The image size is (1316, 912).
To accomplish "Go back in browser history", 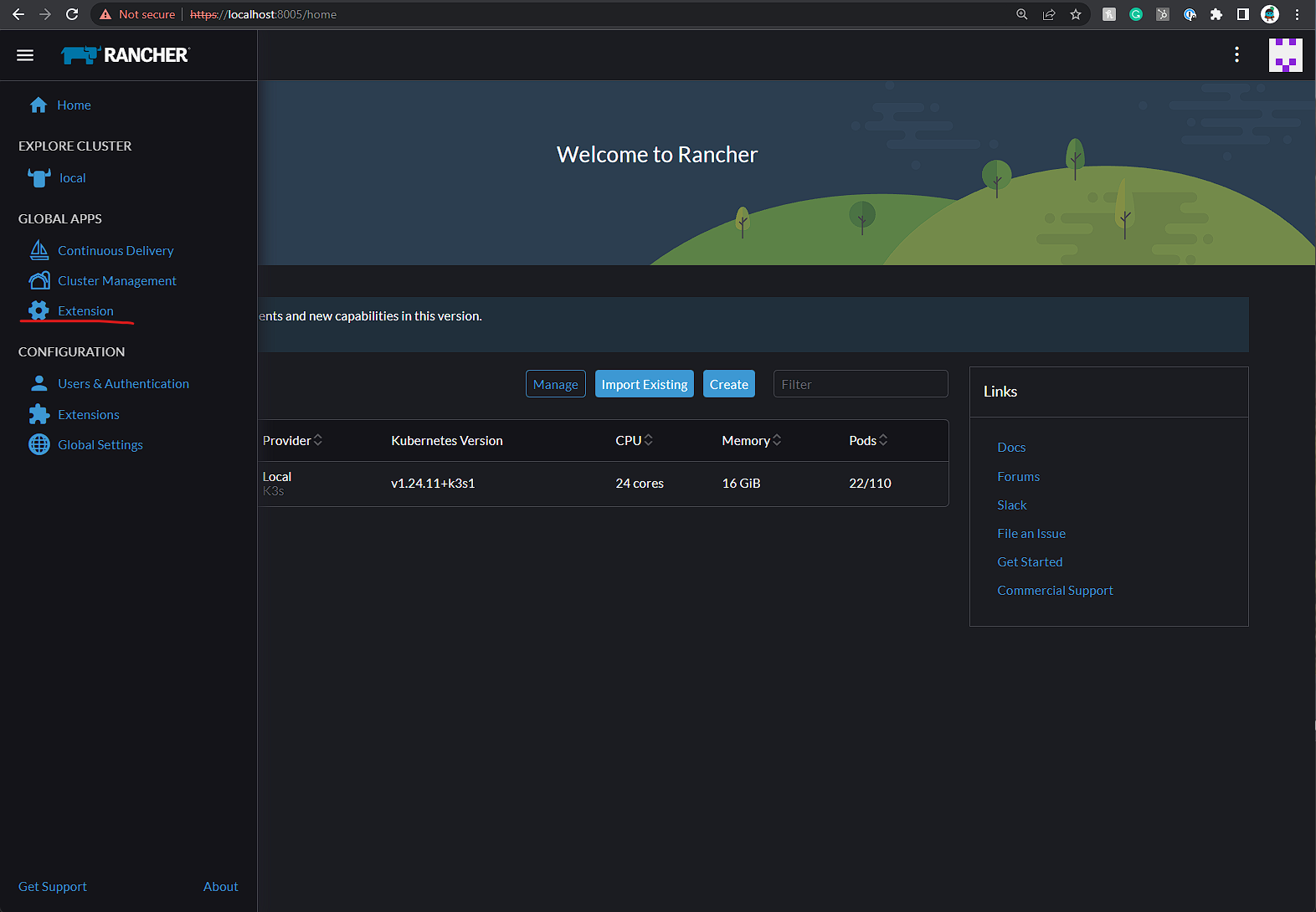I will (x=18, y=14).
